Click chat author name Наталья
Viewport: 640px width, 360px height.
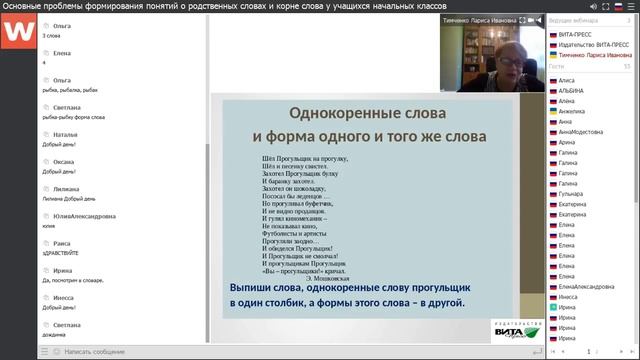tap(65, 135)
